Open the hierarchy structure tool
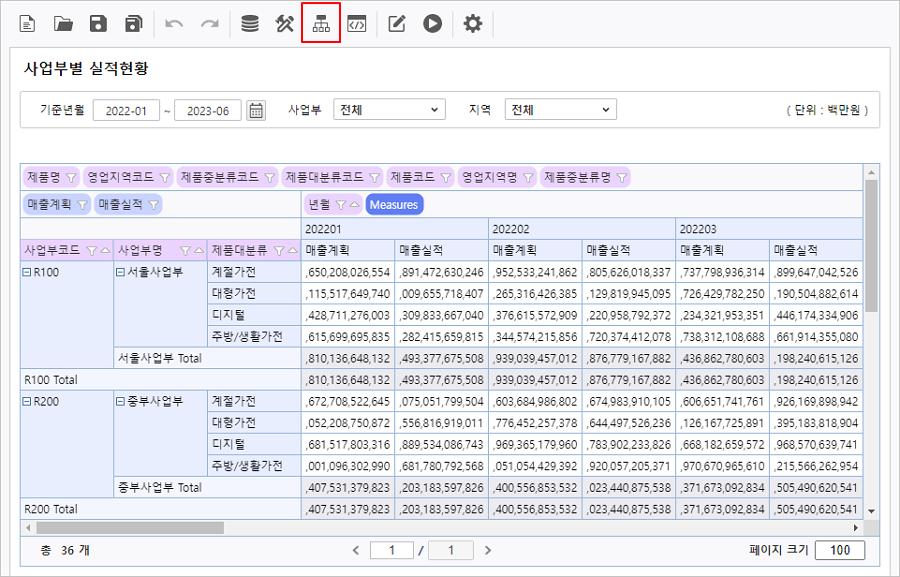The image size is (900, 577). [x=321, y=23]
